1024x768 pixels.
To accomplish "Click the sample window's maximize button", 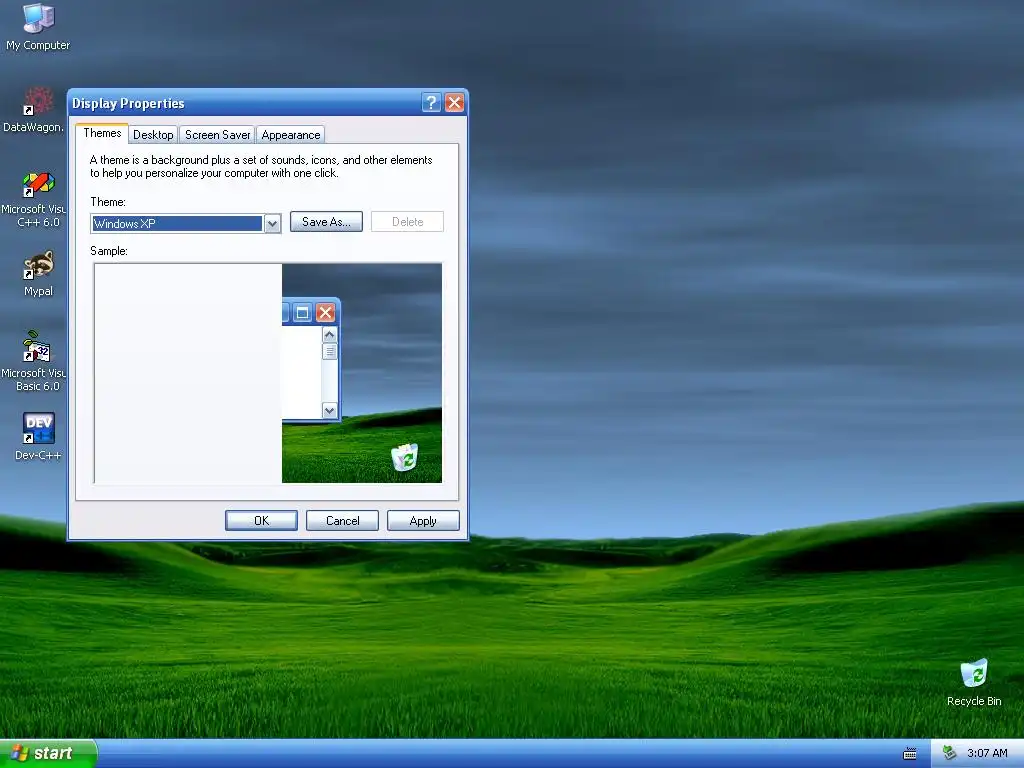I will pyautogui.click(x=302, y=313).
